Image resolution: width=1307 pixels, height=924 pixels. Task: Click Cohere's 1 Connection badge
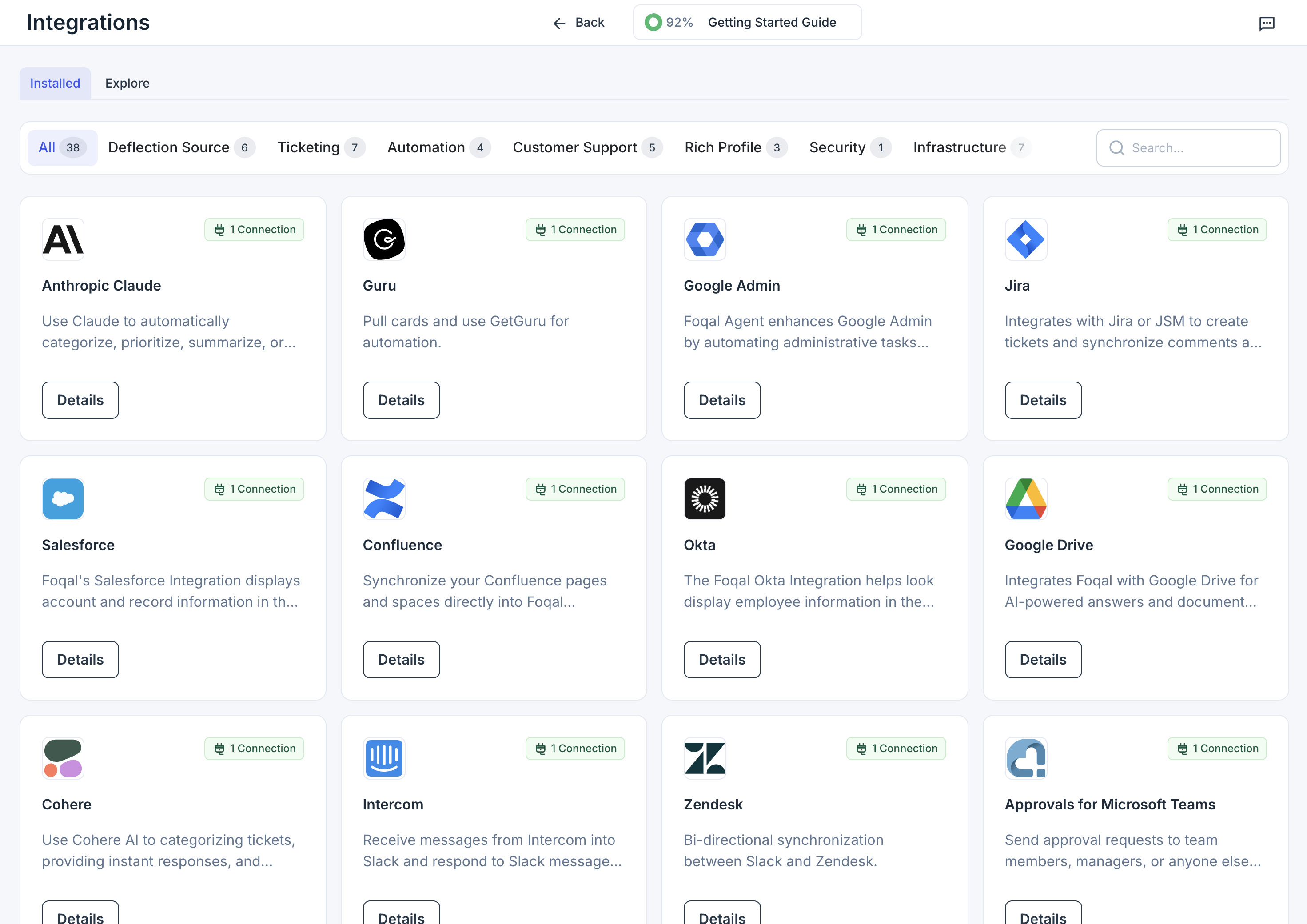[x=255, y=749]
